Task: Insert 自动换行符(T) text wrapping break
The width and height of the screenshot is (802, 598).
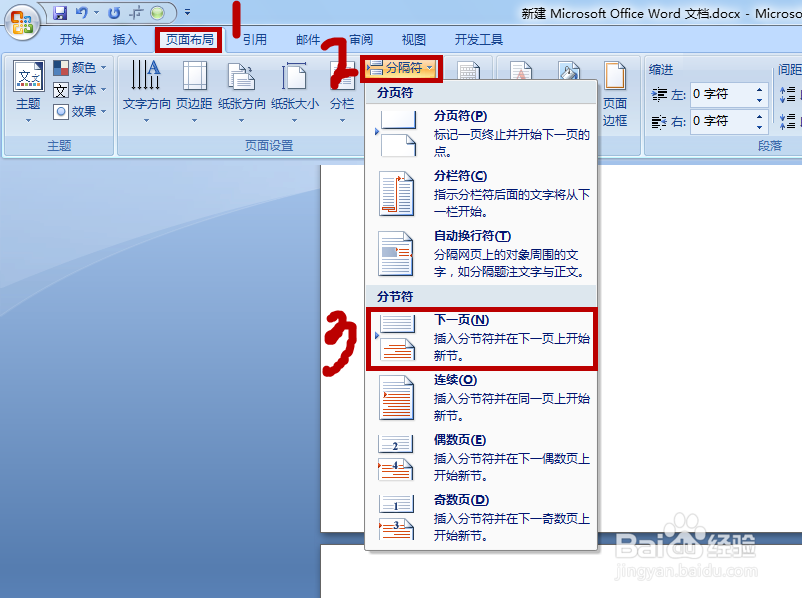Action: [x=481, y=254]
